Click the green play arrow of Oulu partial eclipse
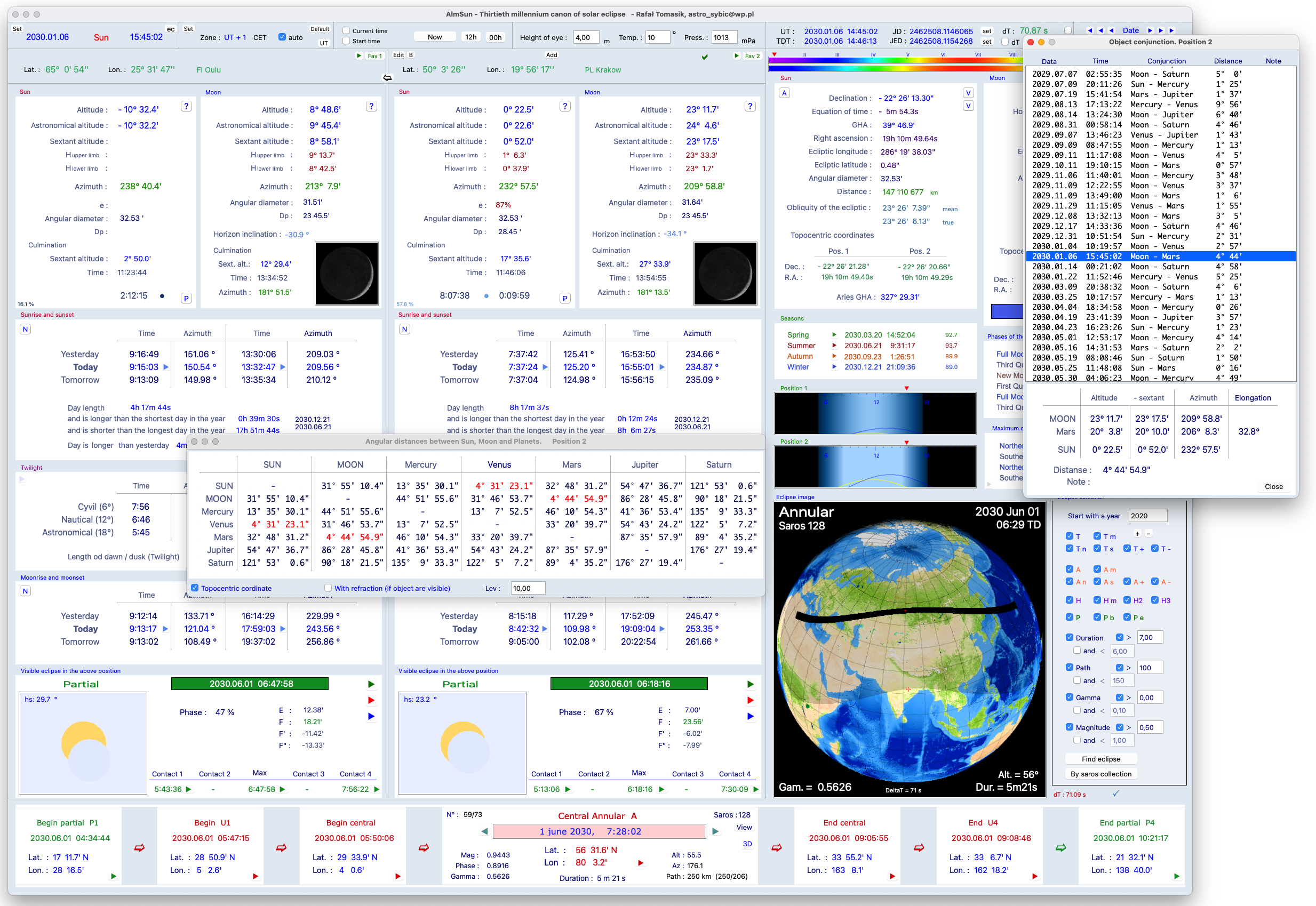This screenshot has width=1316, height=906. tap(371, 684)
